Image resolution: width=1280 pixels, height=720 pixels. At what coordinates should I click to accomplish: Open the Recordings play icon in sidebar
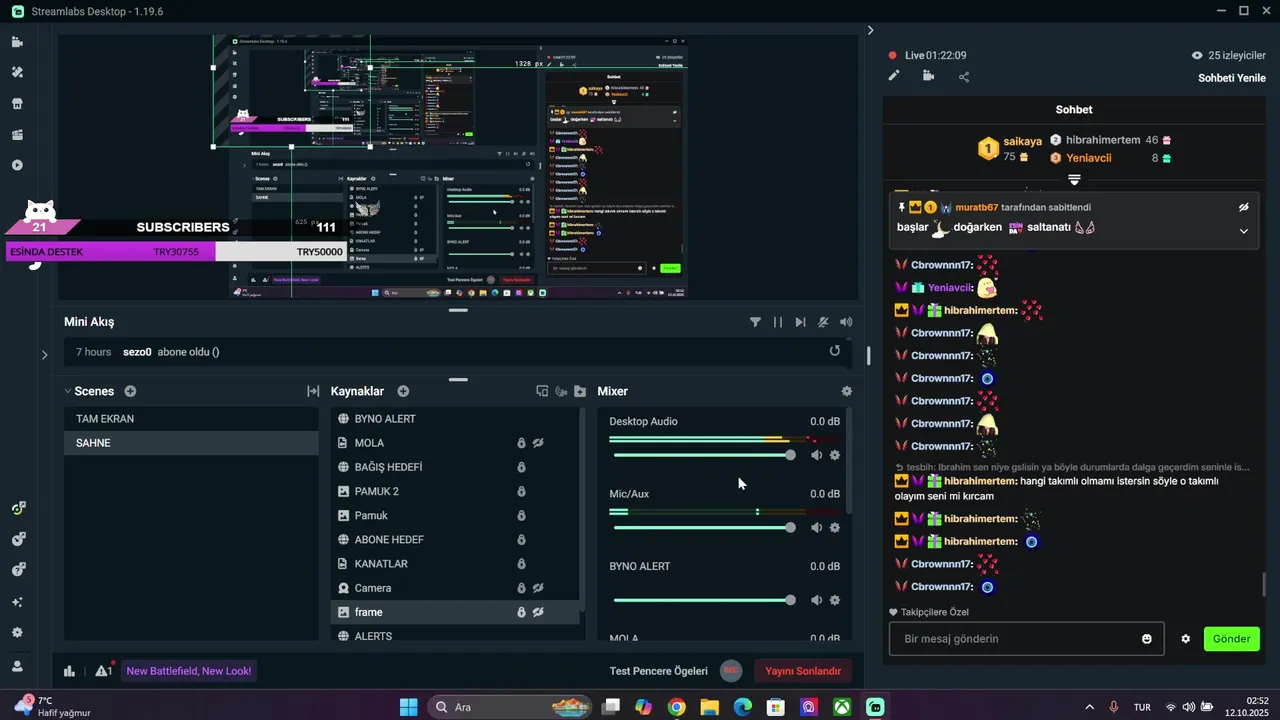click(x=17, y=165)
